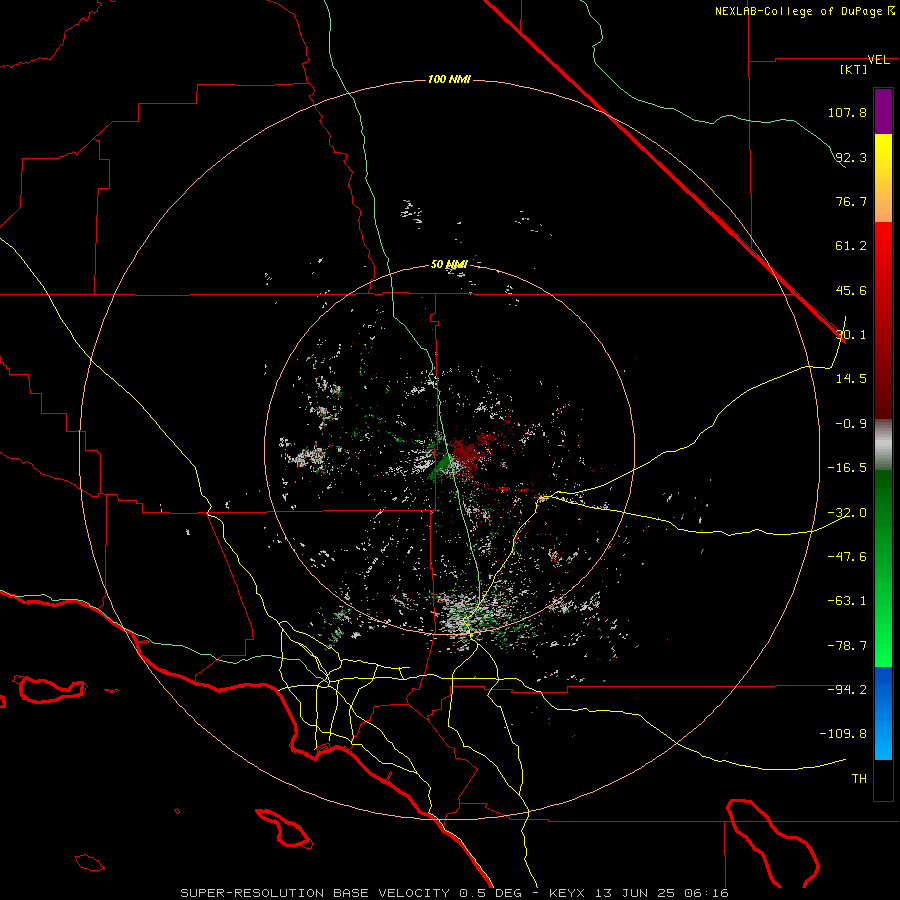This screenshot has width=900, height=900.
Task: Click the 14.5 velocity scale value
Action: click(x=851, y=379)
